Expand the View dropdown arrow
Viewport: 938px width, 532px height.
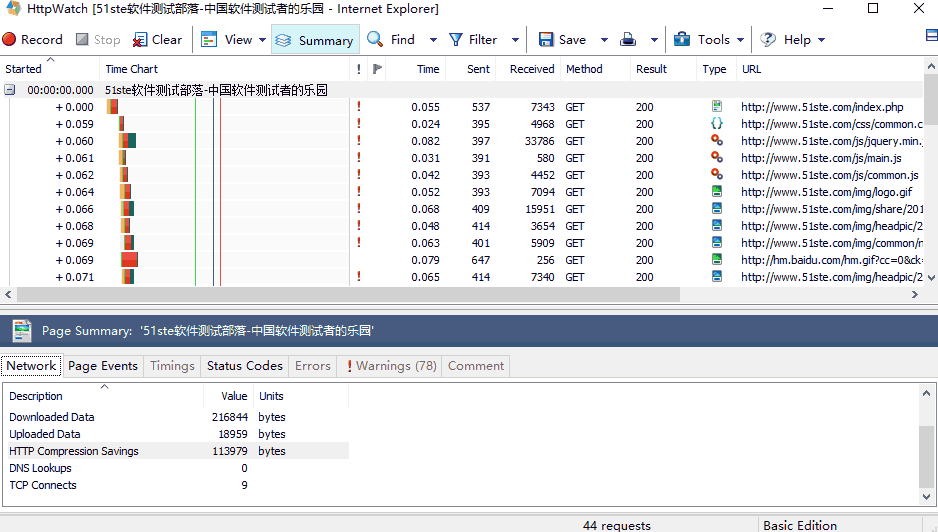263,40
